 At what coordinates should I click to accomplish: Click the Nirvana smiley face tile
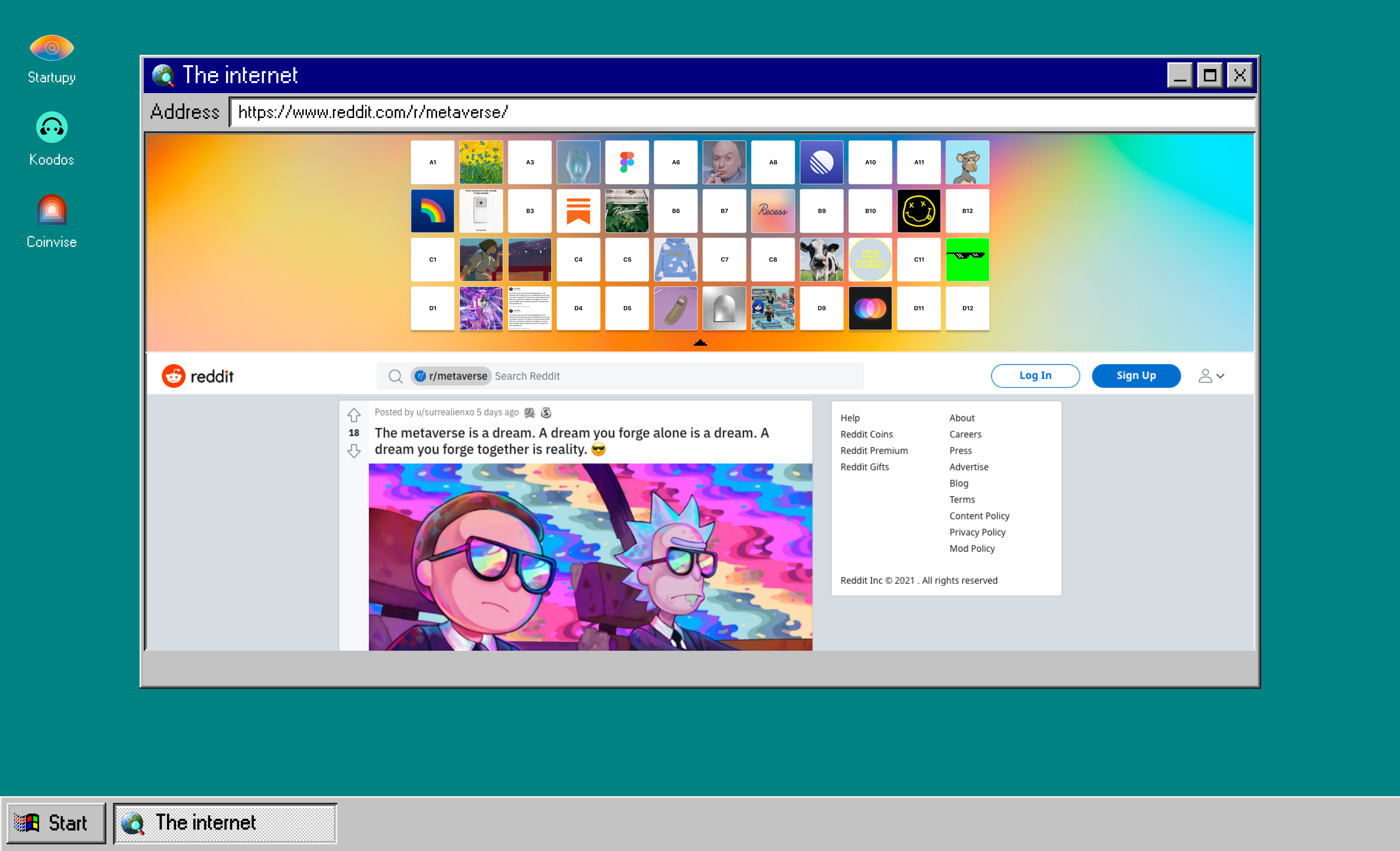coord(918,211)
